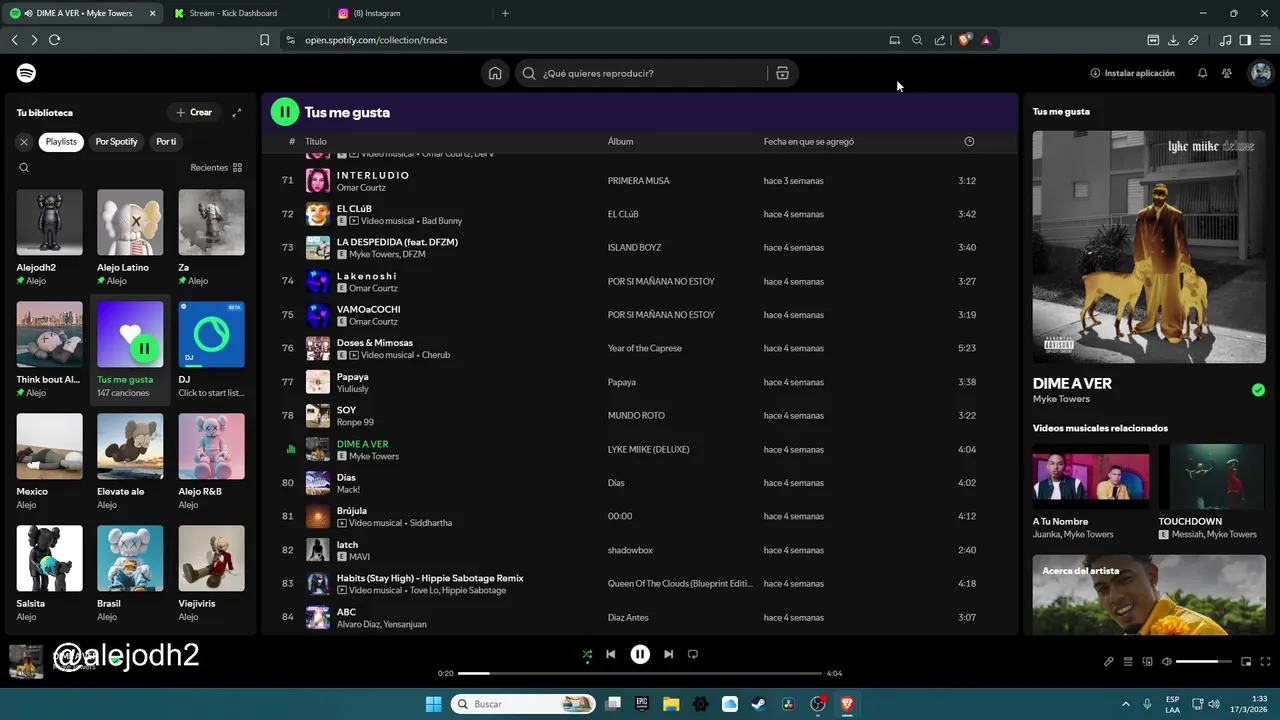Image resolution: width=1280 pixels, height=720 pixels.
Task: Toggle the browser sidebar panel
Action: pyautogui.click(x=1245, y=40)
